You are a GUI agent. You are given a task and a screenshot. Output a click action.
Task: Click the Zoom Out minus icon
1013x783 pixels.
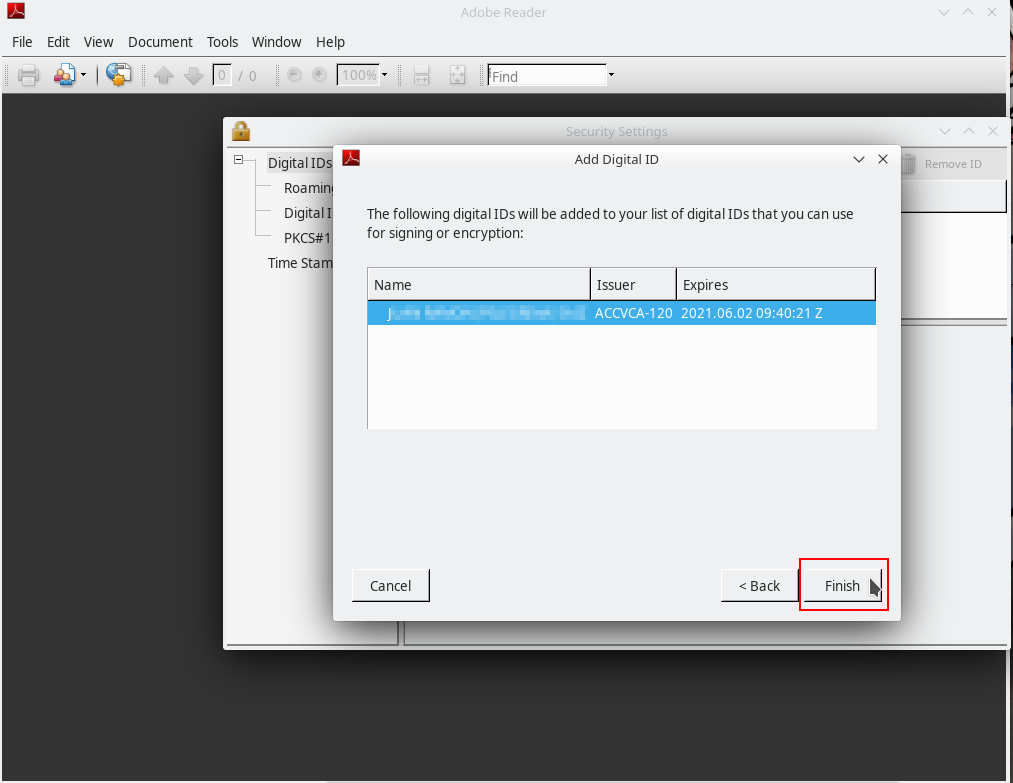click(x=294, y=75)
